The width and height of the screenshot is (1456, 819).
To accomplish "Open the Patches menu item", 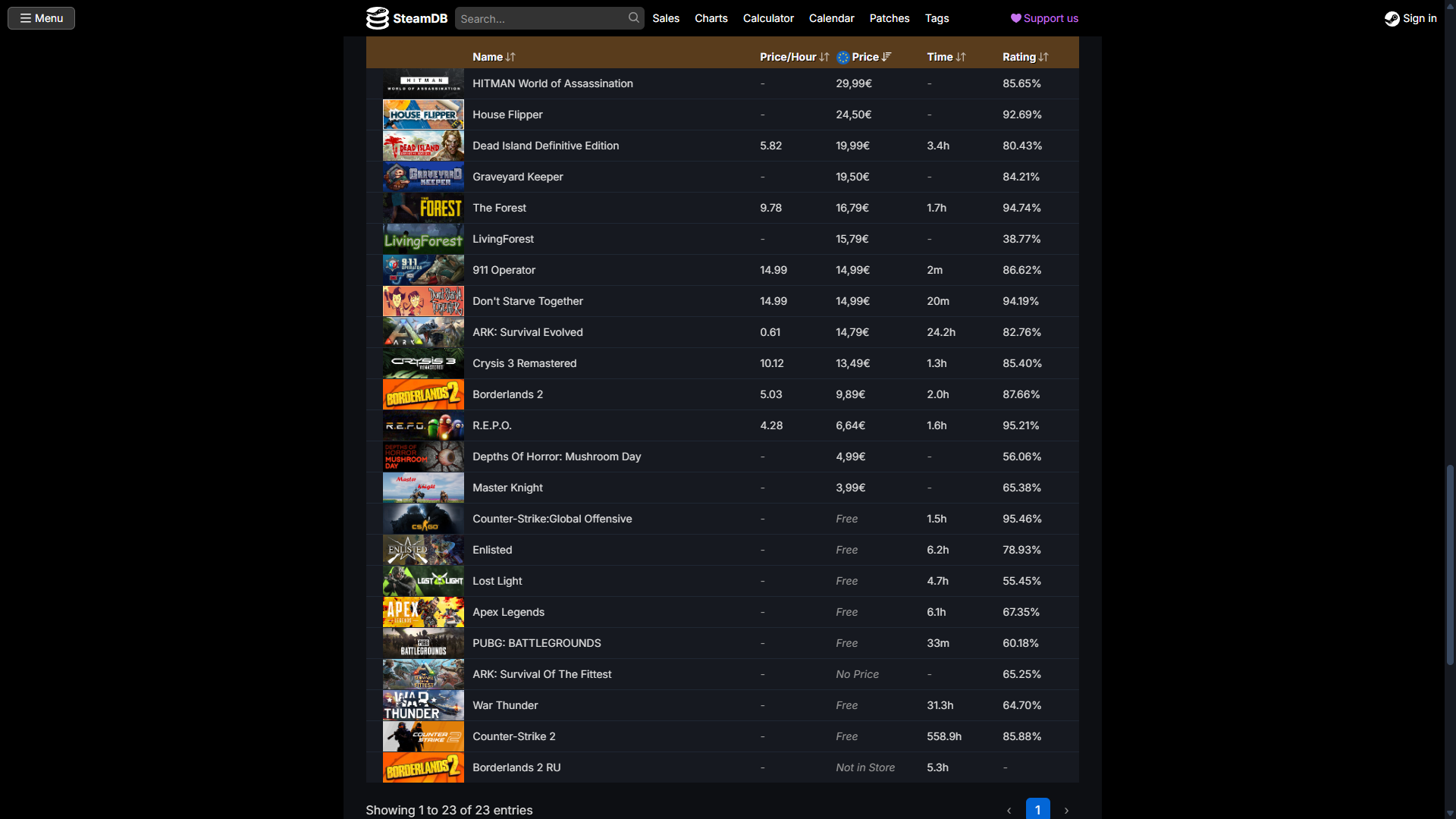I will click(x=890, y=18).
